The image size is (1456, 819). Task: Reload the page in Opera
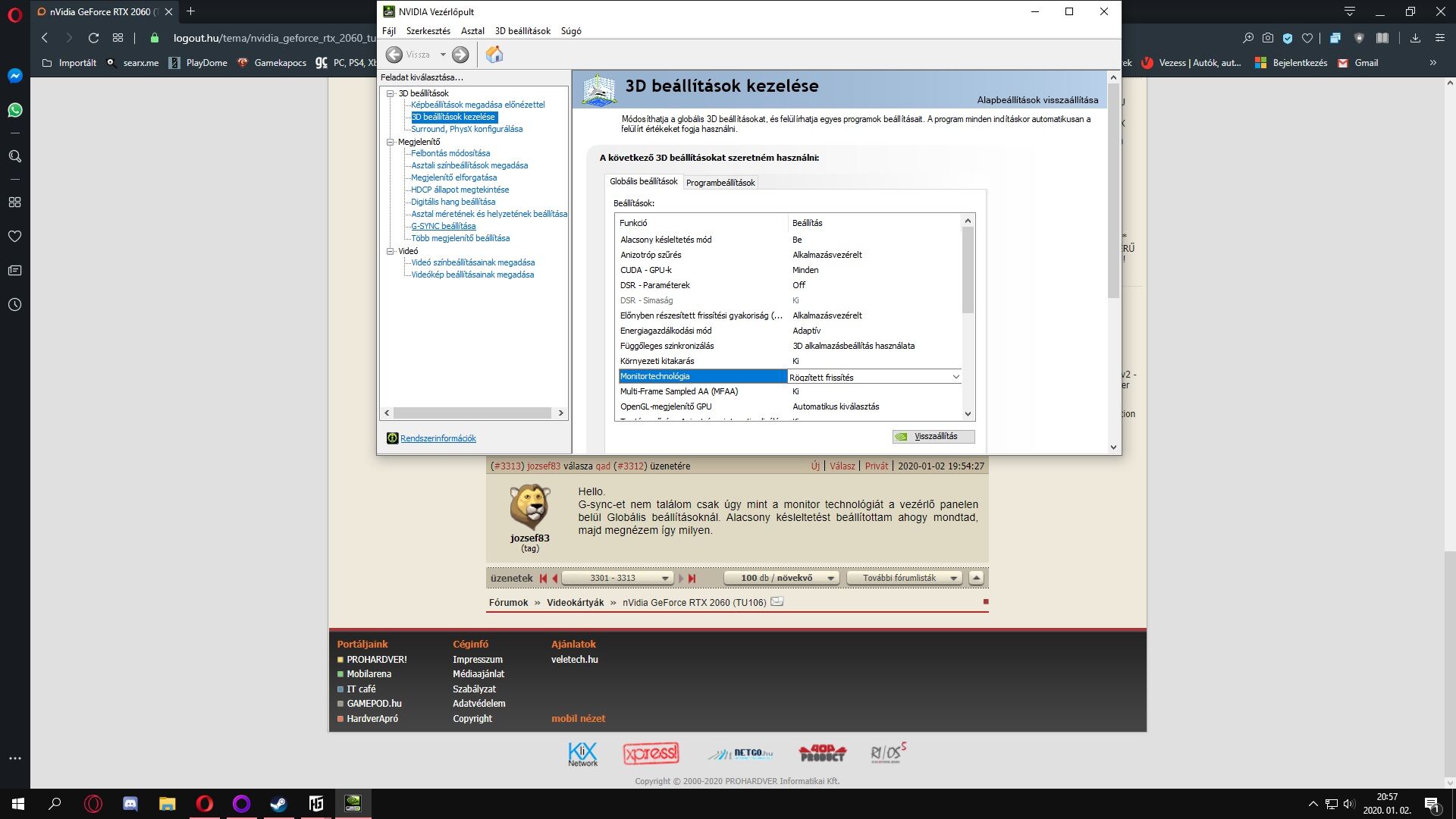click(x=93, y=38)
